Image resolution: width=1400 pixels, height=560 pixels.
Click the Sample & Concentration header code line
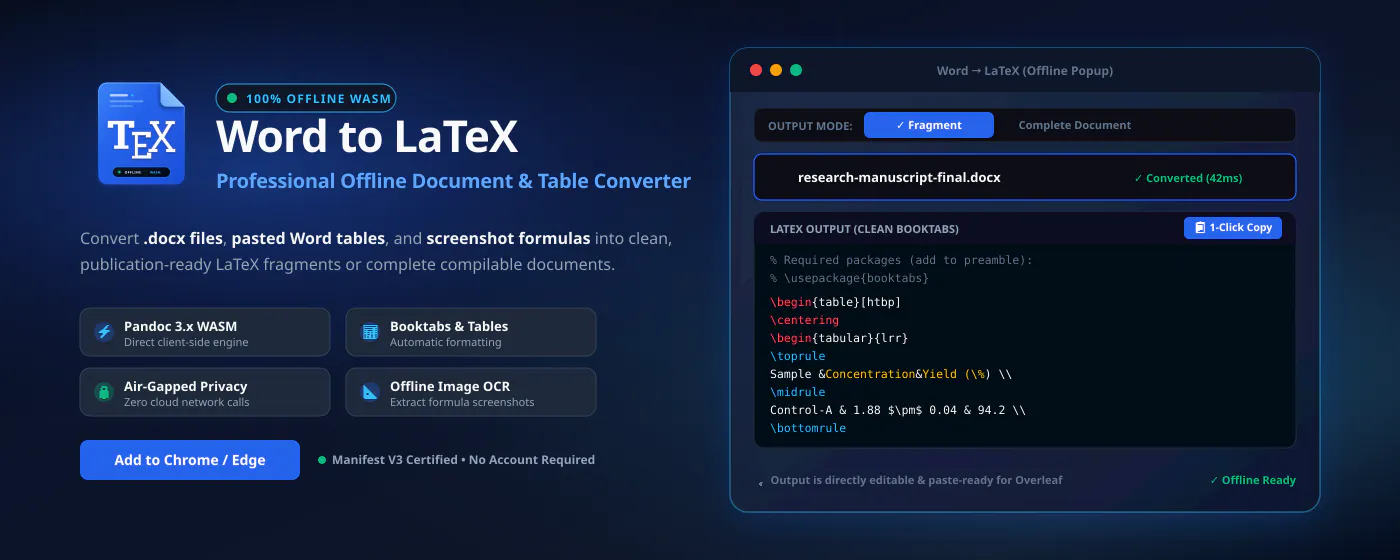pos(891,374)
